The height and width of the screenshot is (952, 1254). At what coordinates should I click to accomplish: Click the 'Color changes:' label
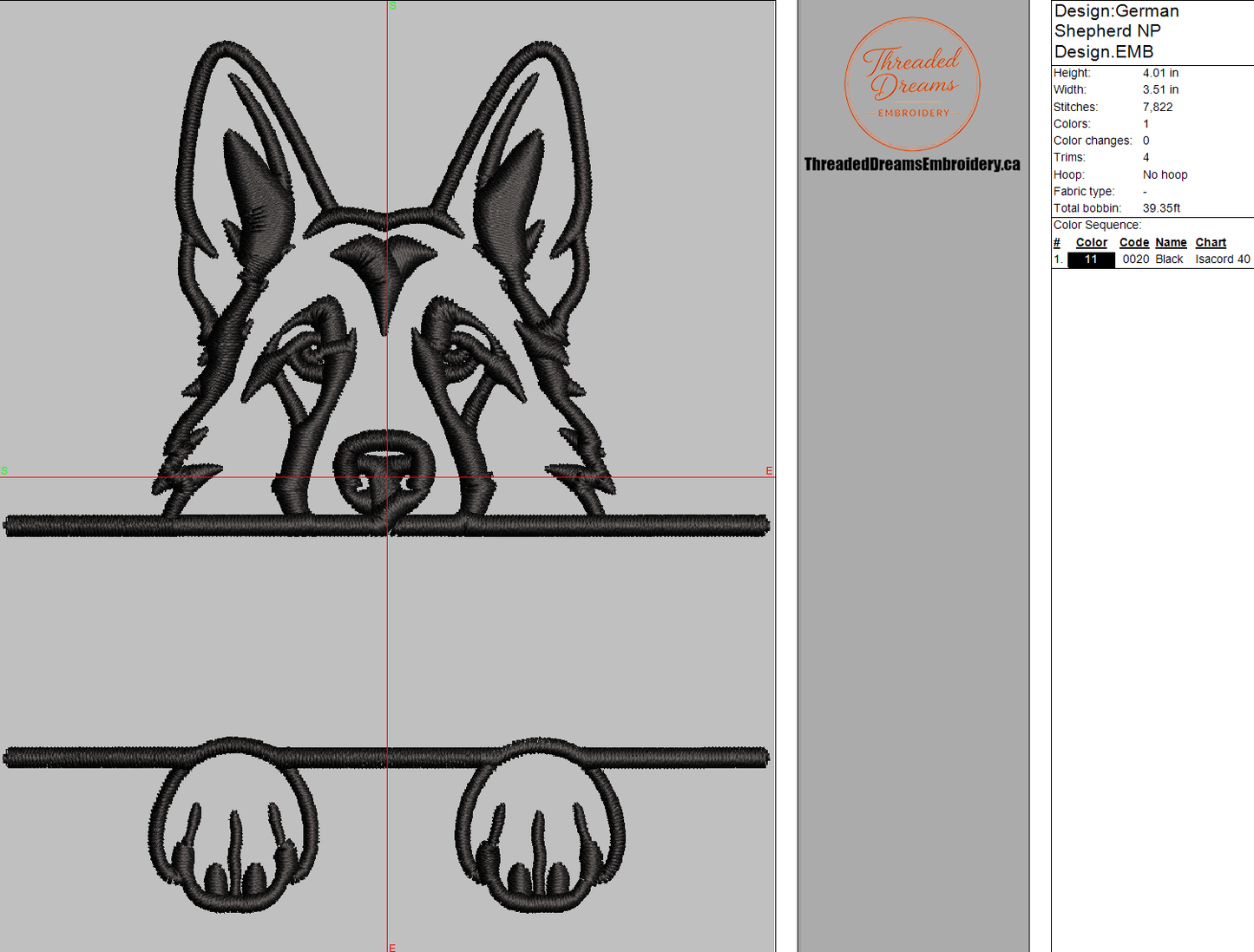click(1093, 141)
